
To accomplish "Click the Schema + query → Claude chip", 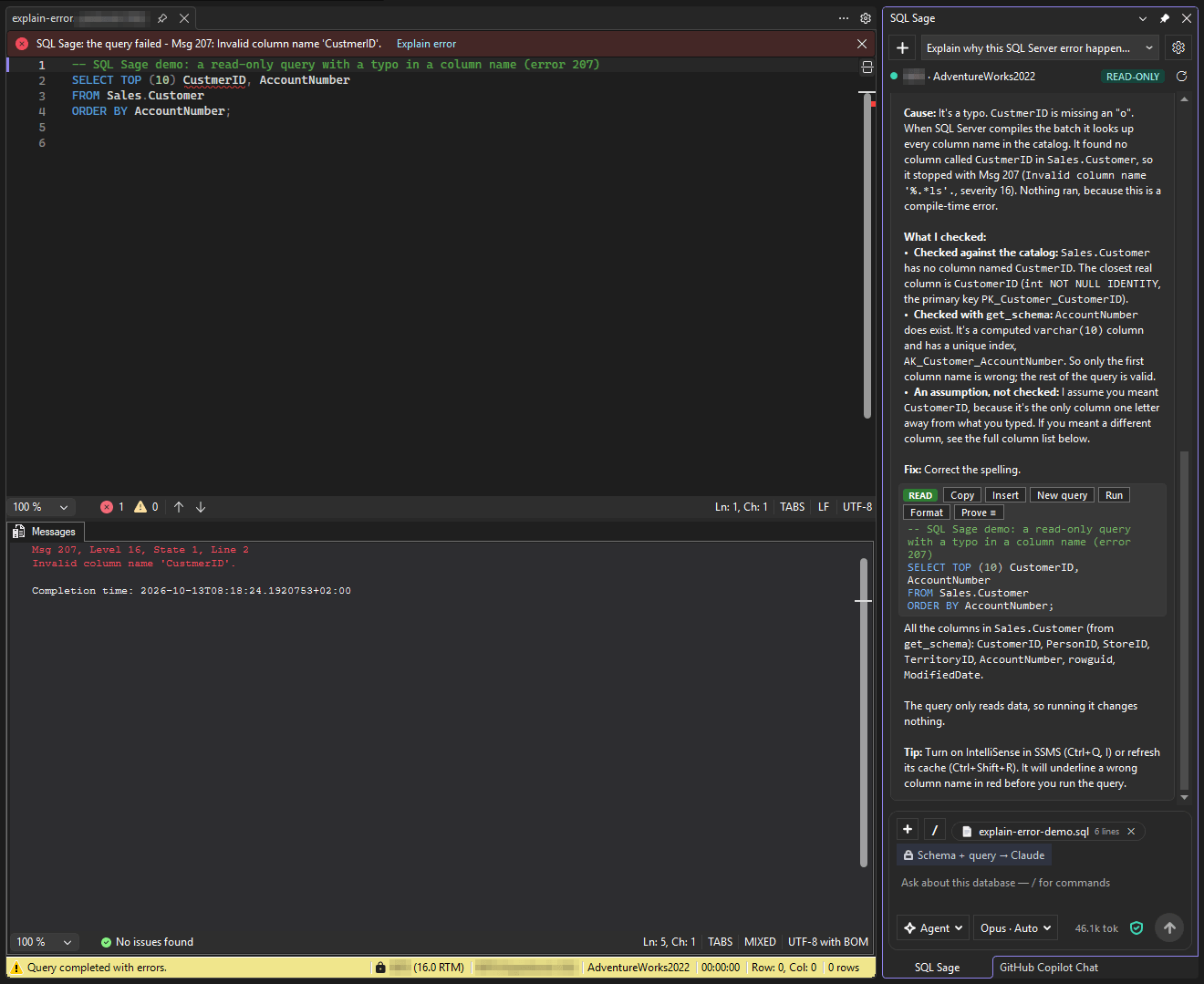I will tap(973, 855).
